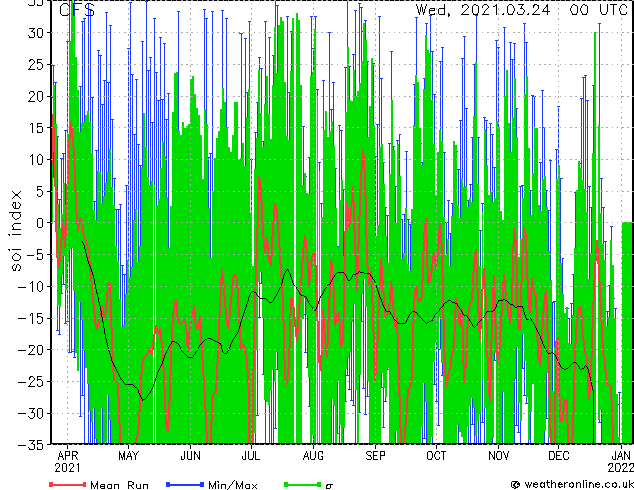Click the '-20' y-axis tick label
Screen dimensions: 634x490
[x=31, y=350]
